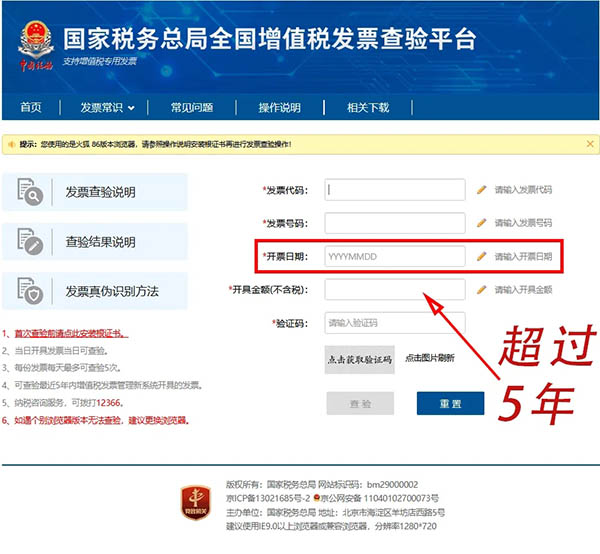
Task: Focus the 发票号码 input field
Action: [x=395, y=223]
